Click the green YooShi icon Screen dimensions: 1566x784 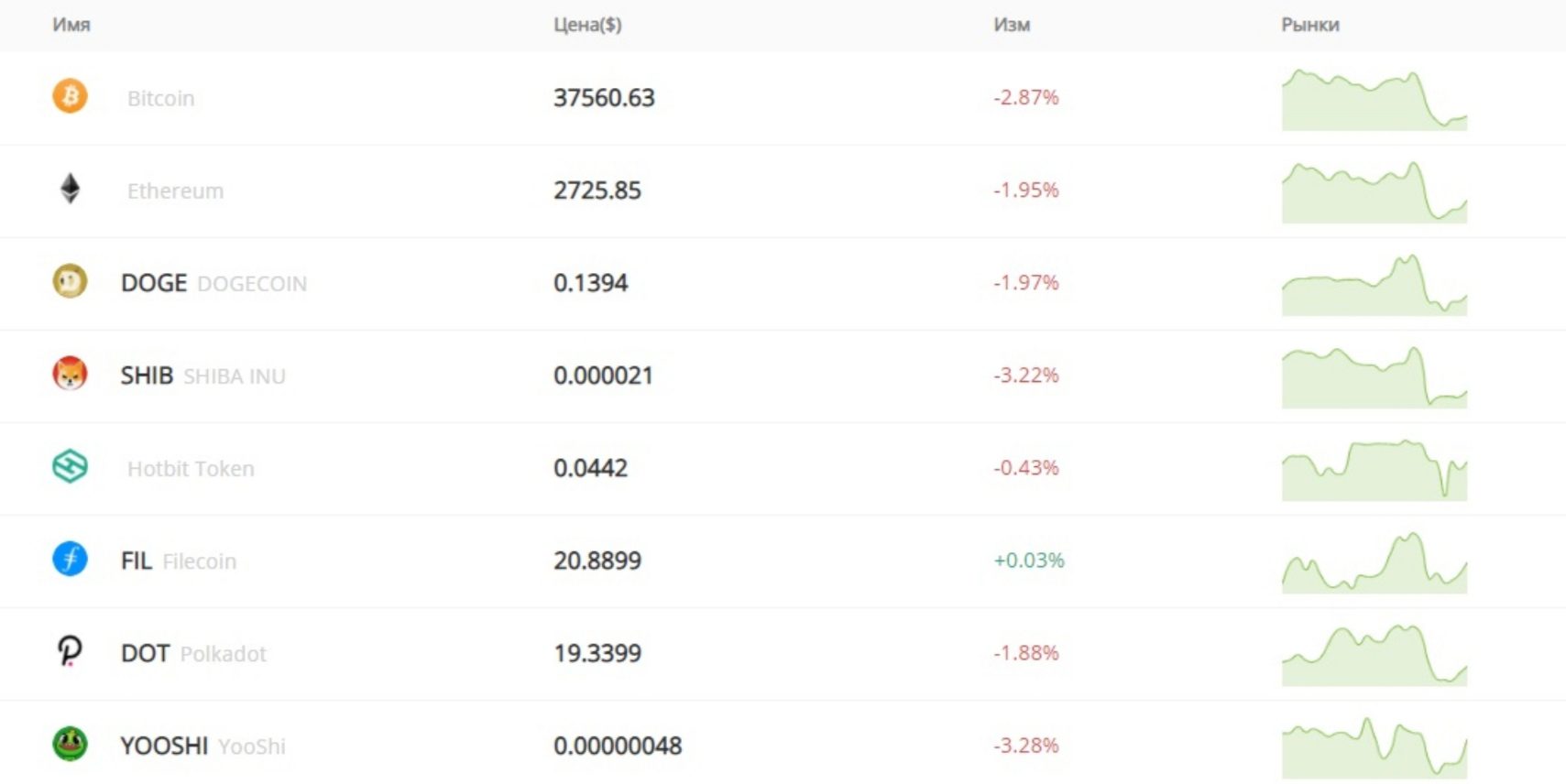pyautogui.click(x=70, y=744)
